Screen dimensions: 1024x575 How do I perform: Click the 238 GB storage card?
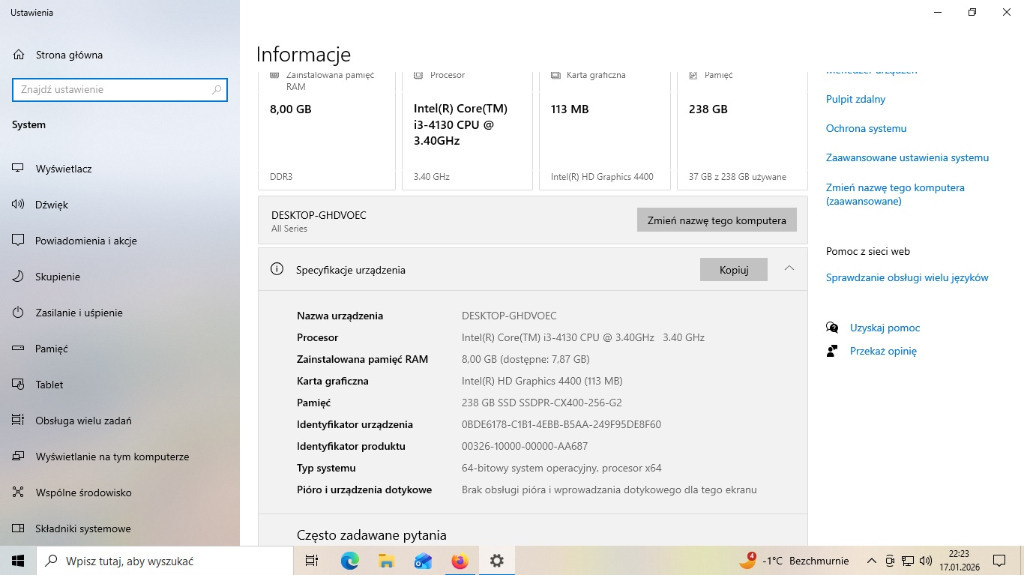(x=742, y=131)
